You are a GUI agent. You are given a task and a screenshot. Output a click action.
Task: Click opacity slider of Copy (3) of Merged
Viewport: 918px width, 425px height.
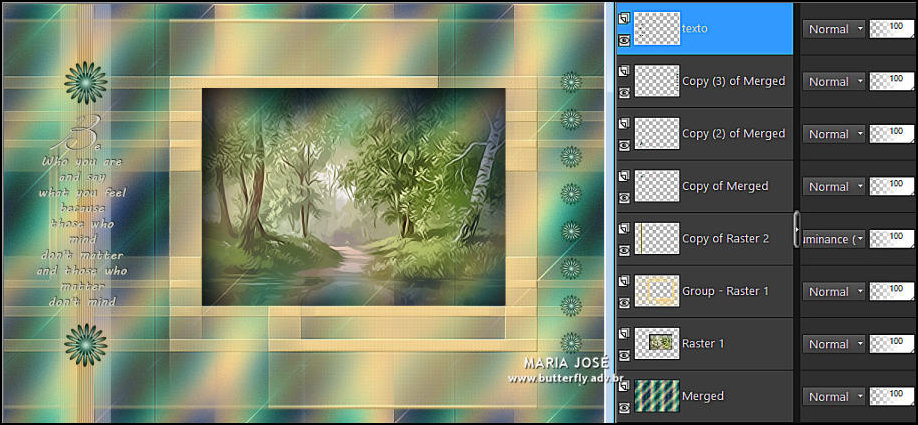point(892,82)
